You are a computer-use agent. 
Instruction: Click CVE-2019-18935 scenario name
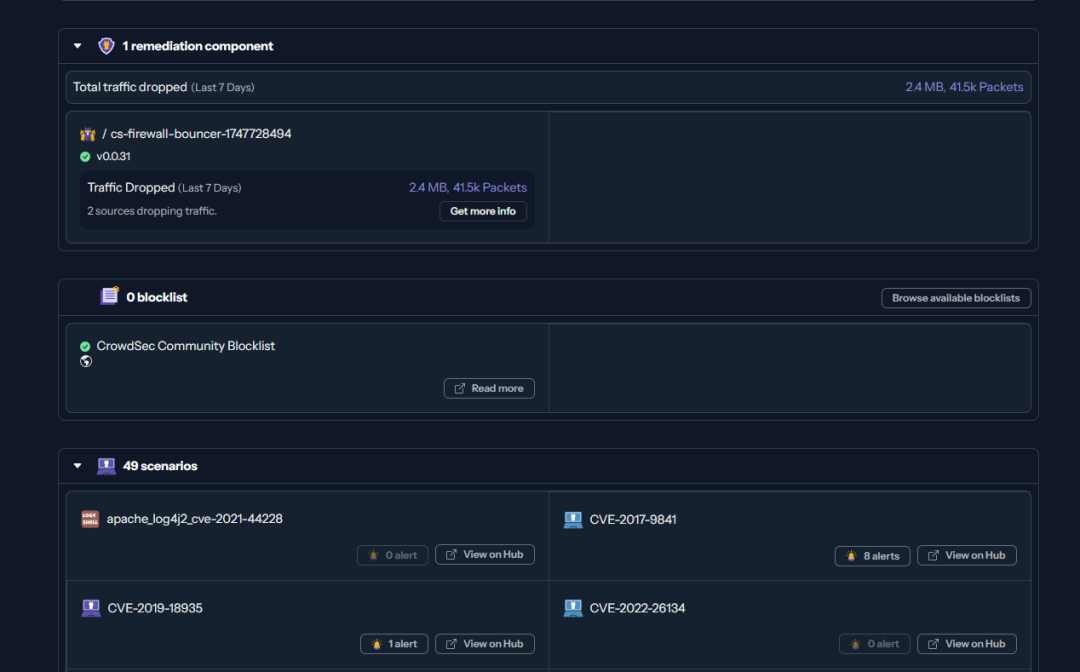click(x=155, y=608)
